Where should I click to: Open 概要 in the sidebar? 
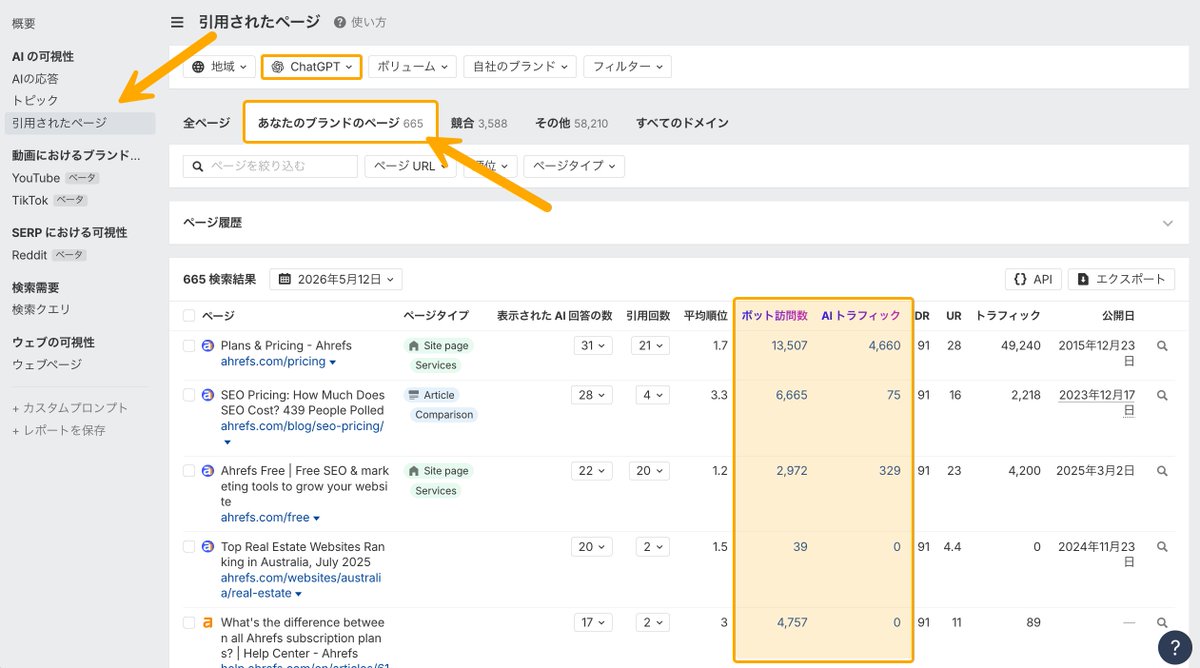[x=24, y=23]
